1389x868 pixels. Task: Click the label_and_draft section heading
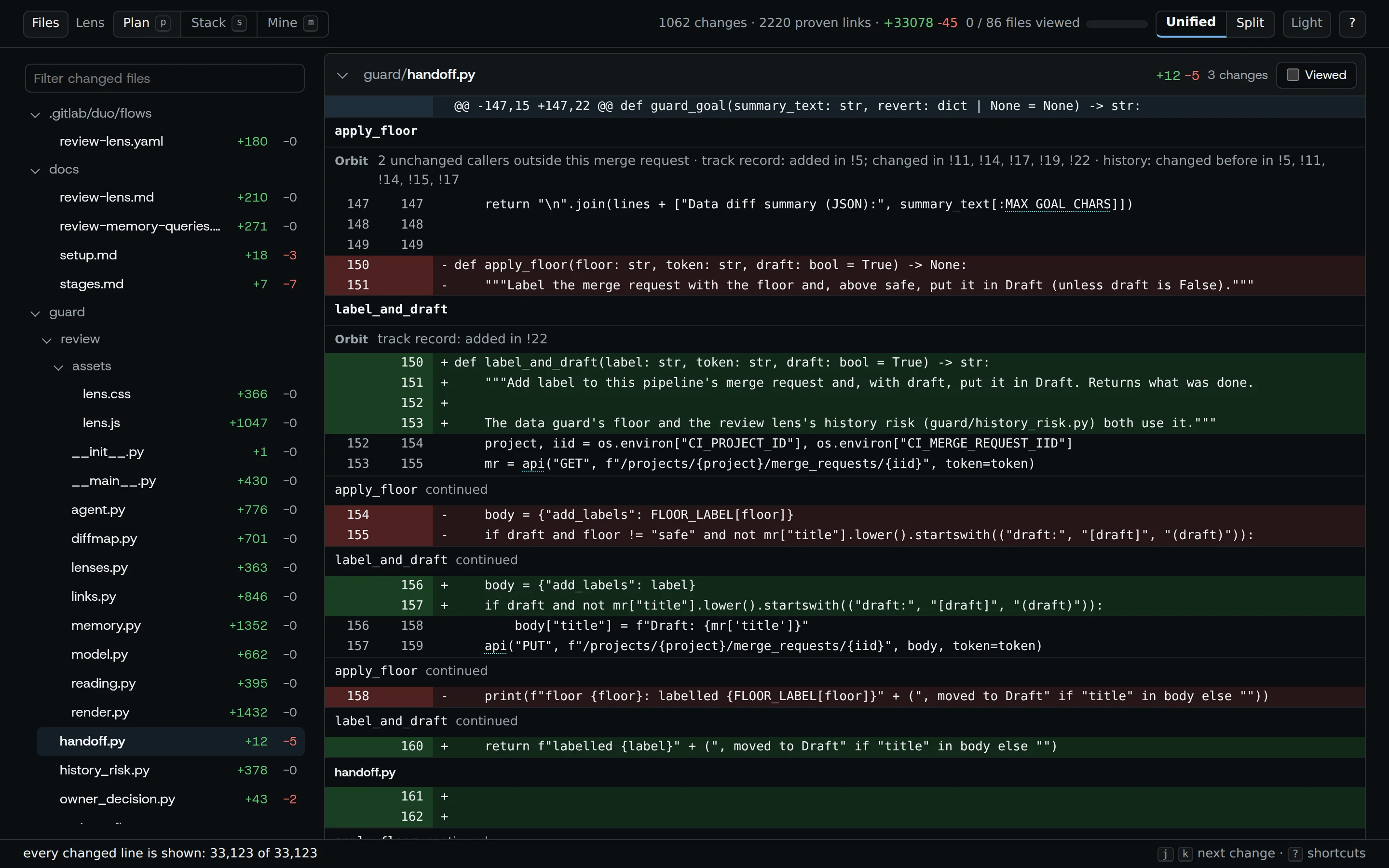point(391,310)
